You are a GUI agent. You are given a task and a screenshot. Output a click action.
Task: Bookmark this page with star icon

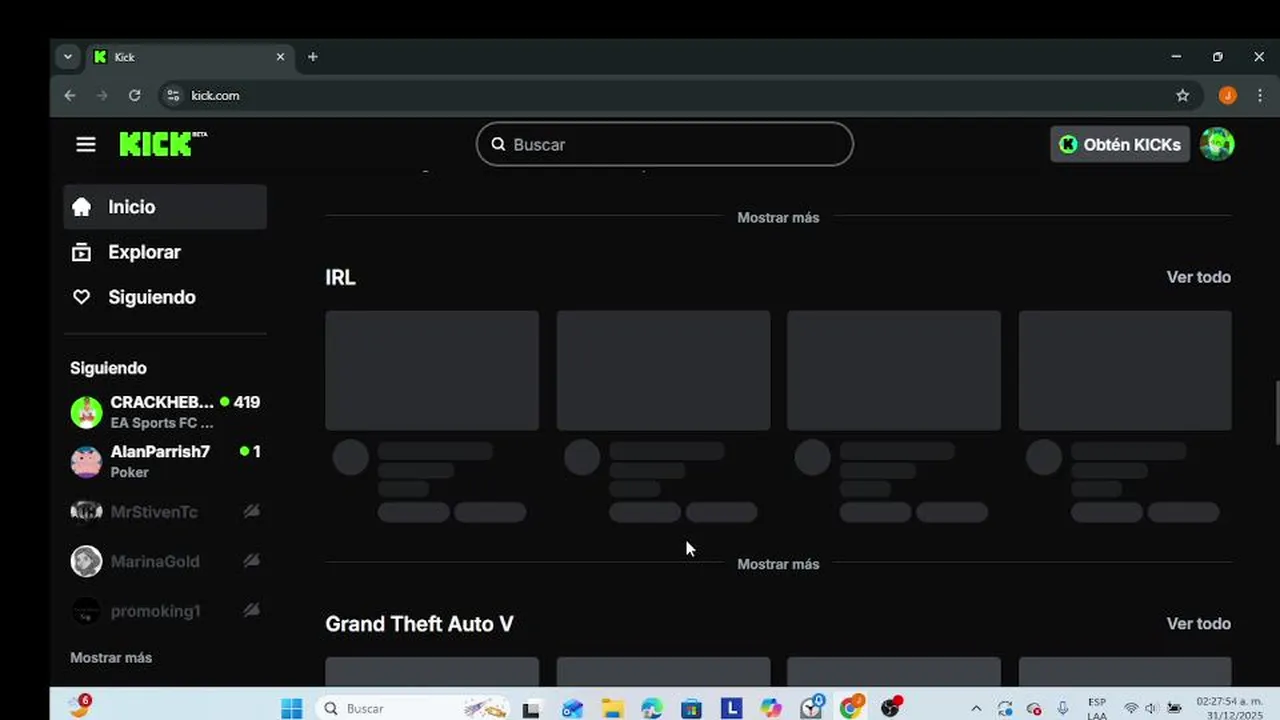tap(1183, 95)
